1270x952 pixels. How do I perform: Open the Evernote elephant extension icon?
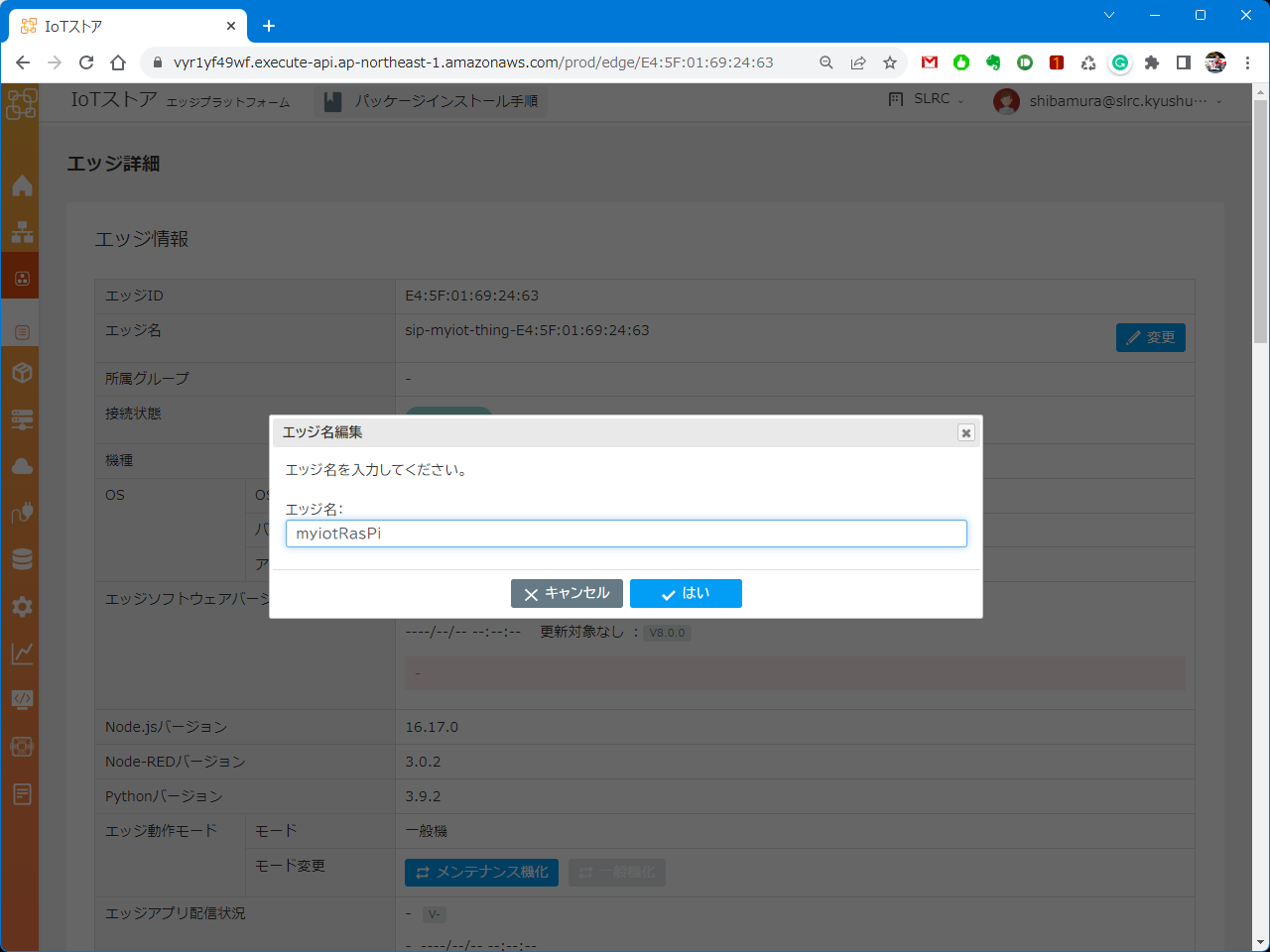(993, 62)
